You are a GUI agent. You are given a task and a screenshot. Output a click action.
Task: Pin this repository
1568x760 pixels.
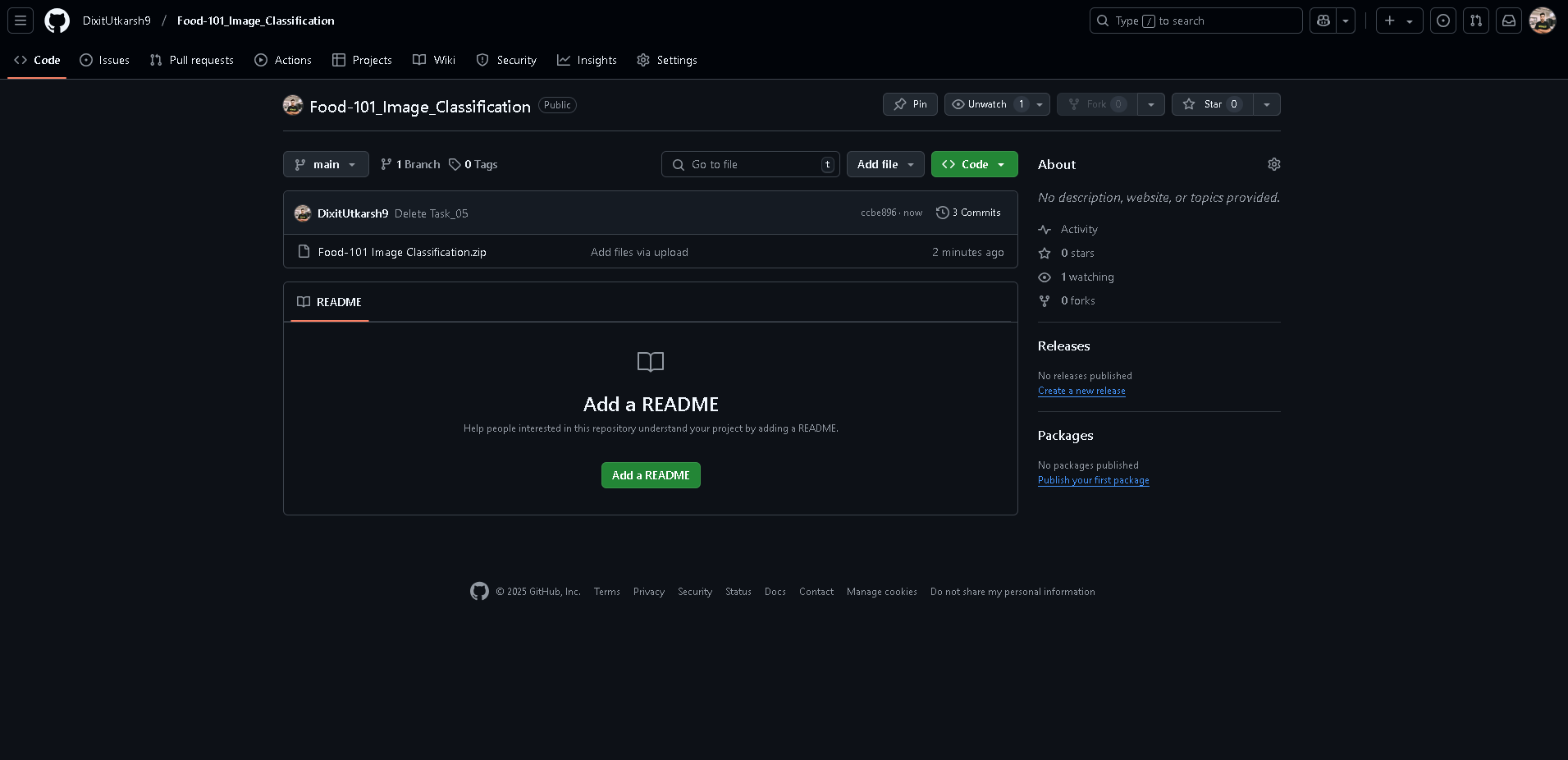[x=910, y=104]
